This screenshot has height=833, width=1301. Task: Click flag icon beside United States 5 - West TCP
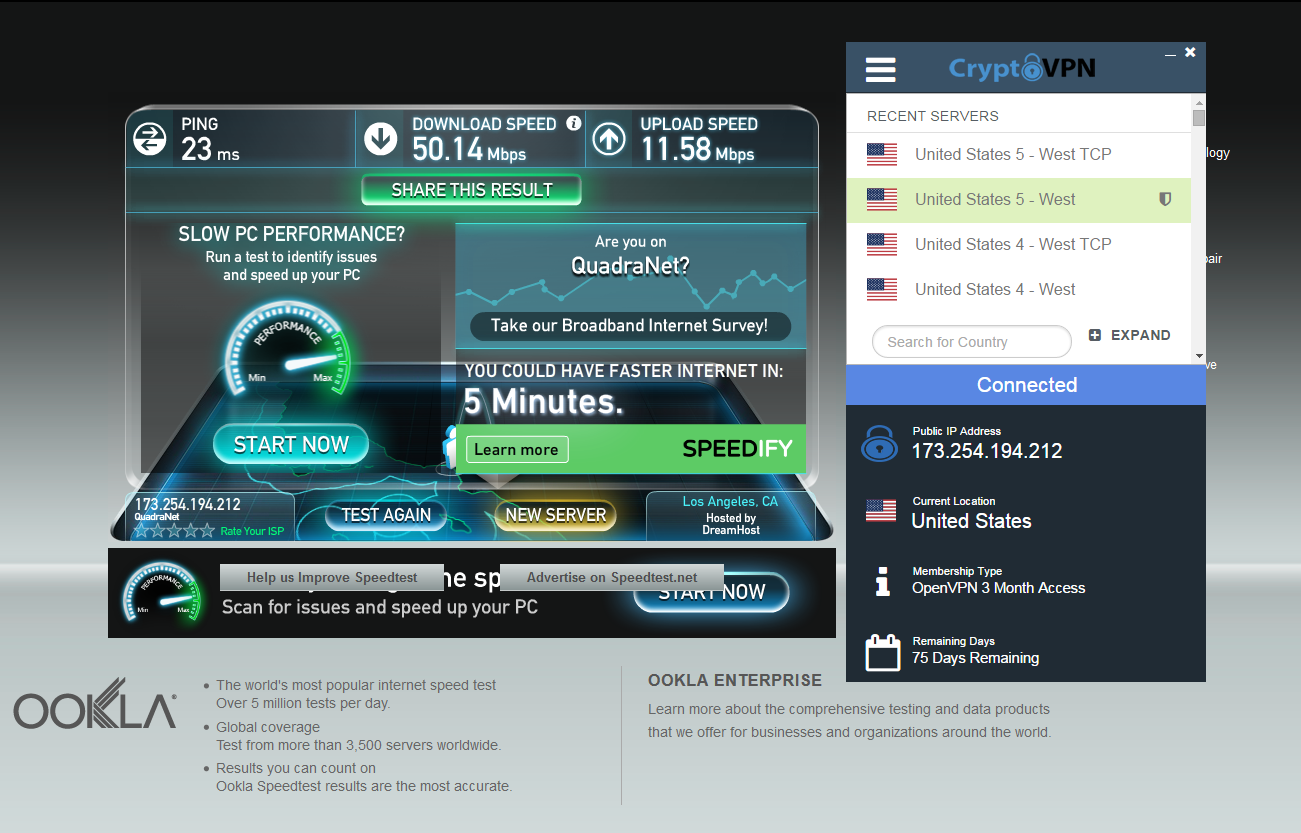[881, 154]
